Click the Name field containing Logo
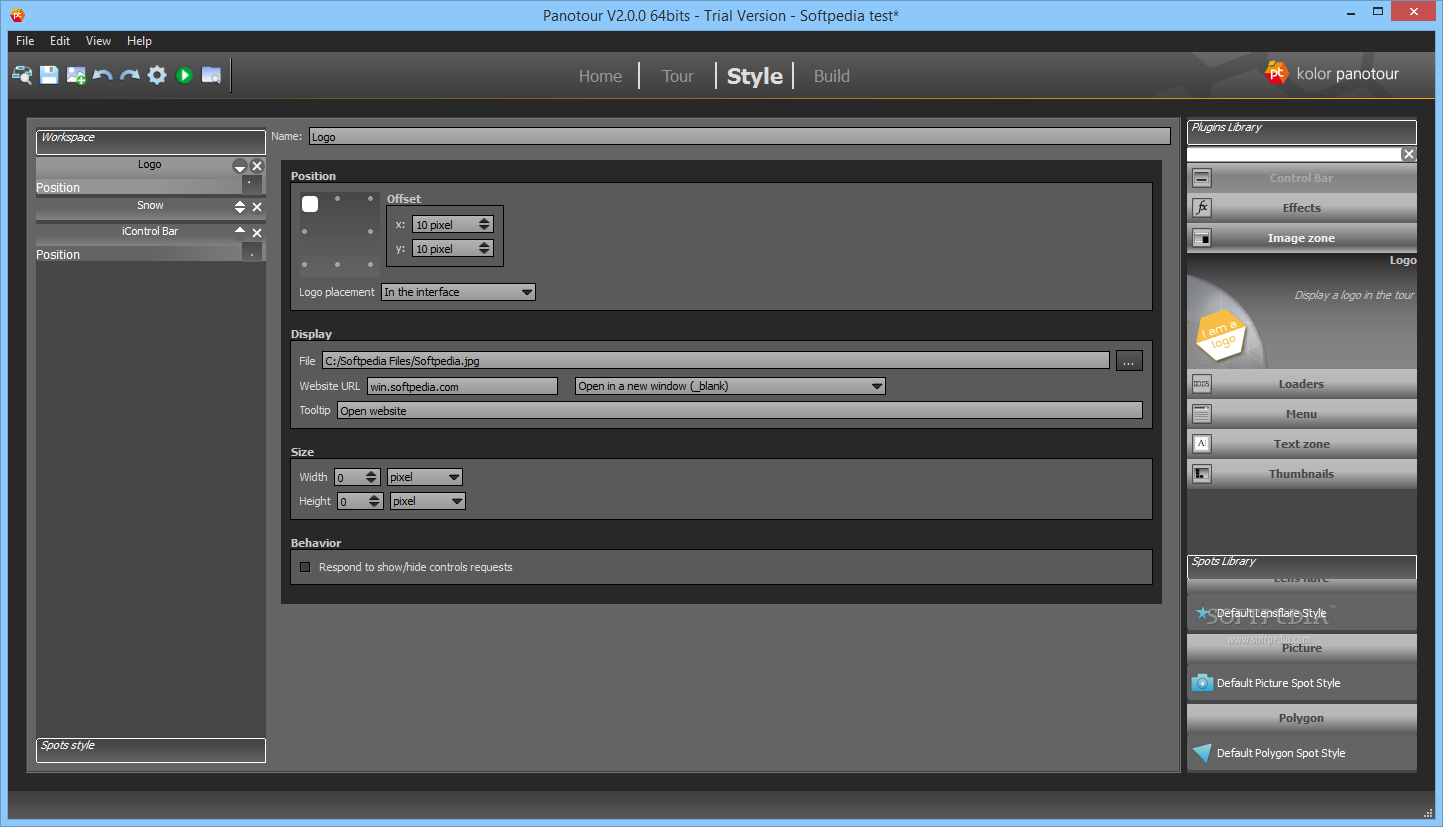 [739, 136]
